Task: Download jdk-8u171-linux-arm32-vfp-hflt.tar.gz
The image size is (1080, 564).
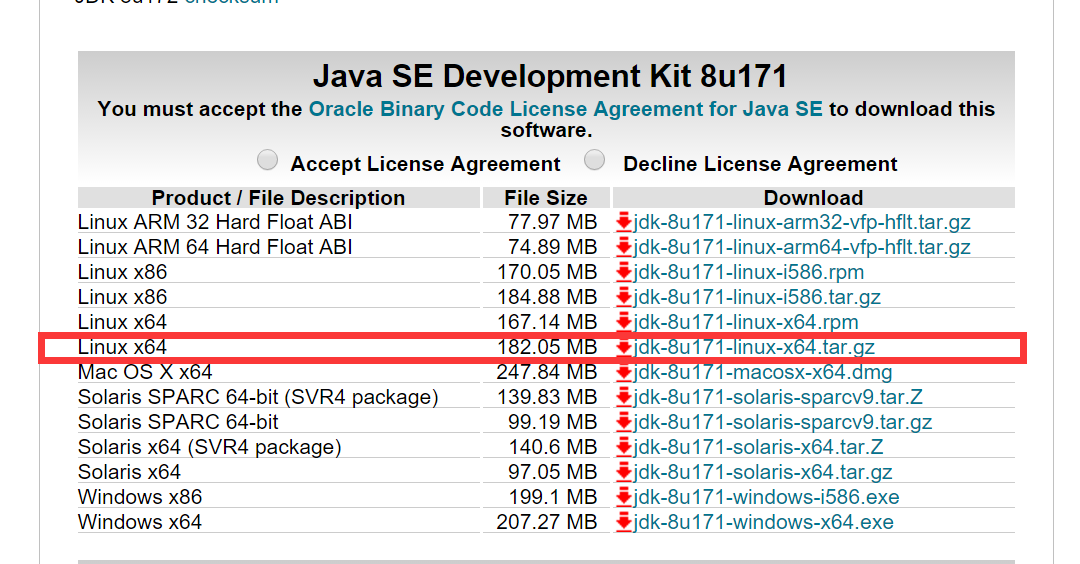Action: [802, 222]
